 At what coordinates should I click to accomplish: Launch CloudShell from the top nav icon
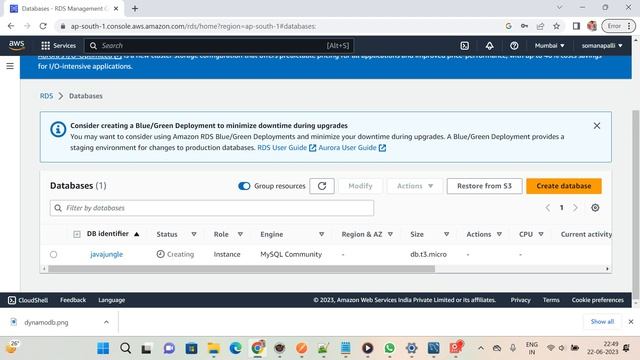tap(464, 46)
